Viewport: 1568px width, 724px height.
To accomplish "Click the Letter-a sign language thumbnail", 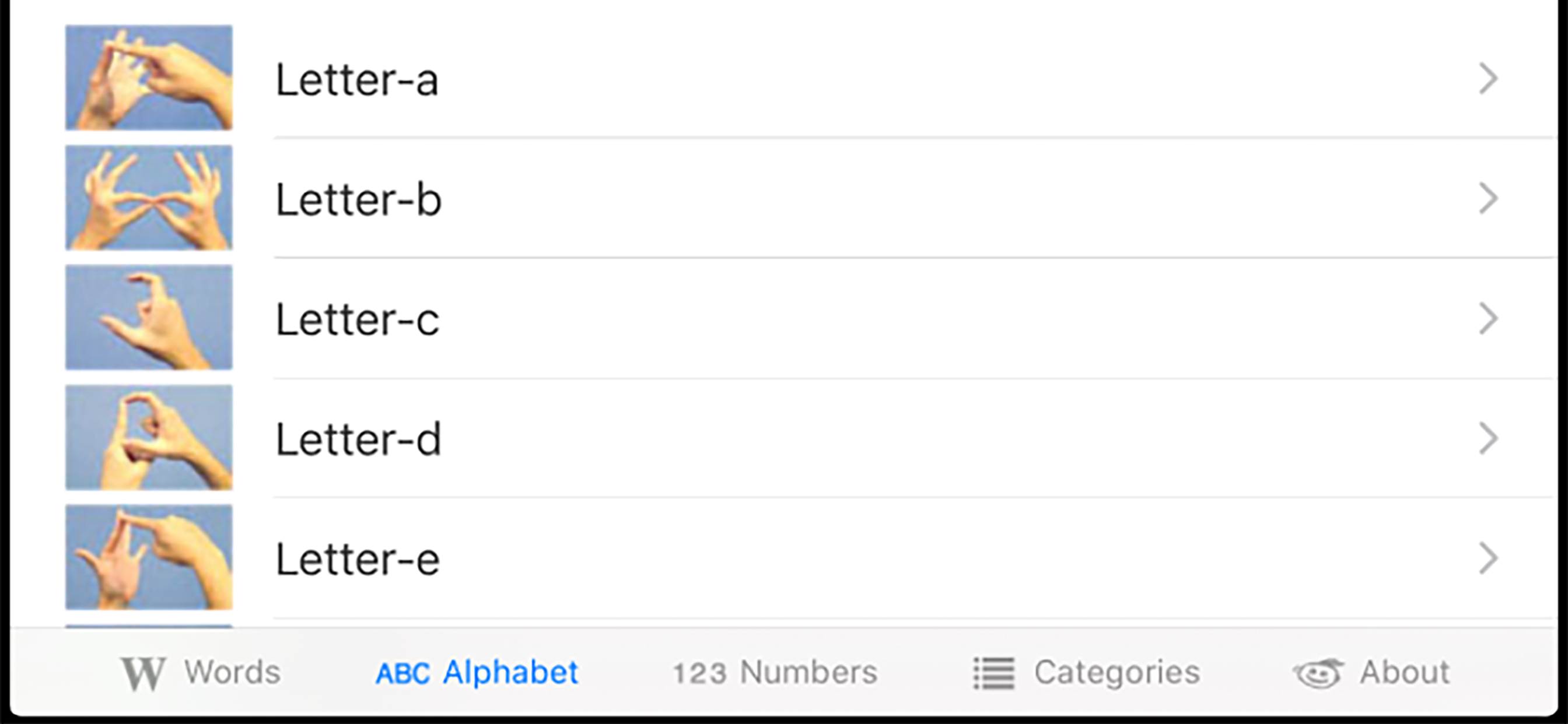I will tap(149, 78).
